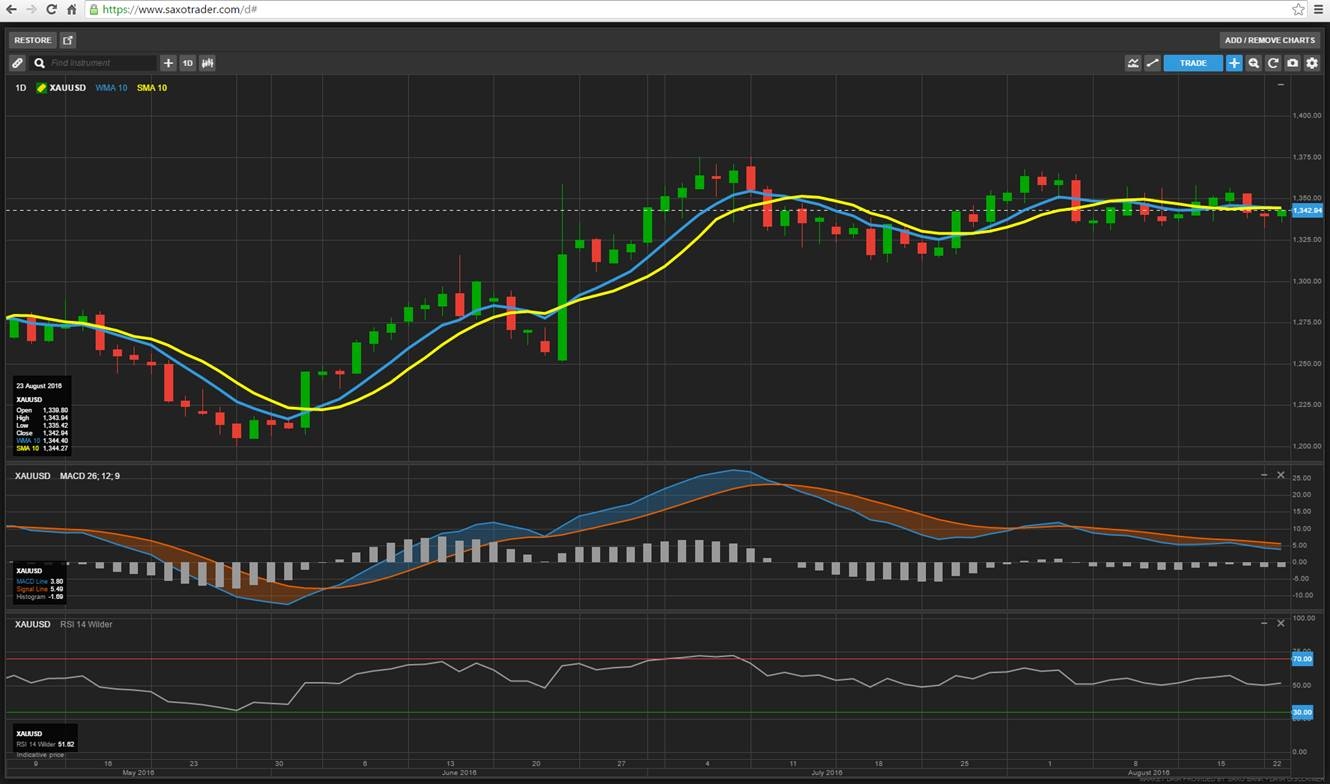Click the 1,400 price axis label
1330x784 pixels.
[1305, 116]
